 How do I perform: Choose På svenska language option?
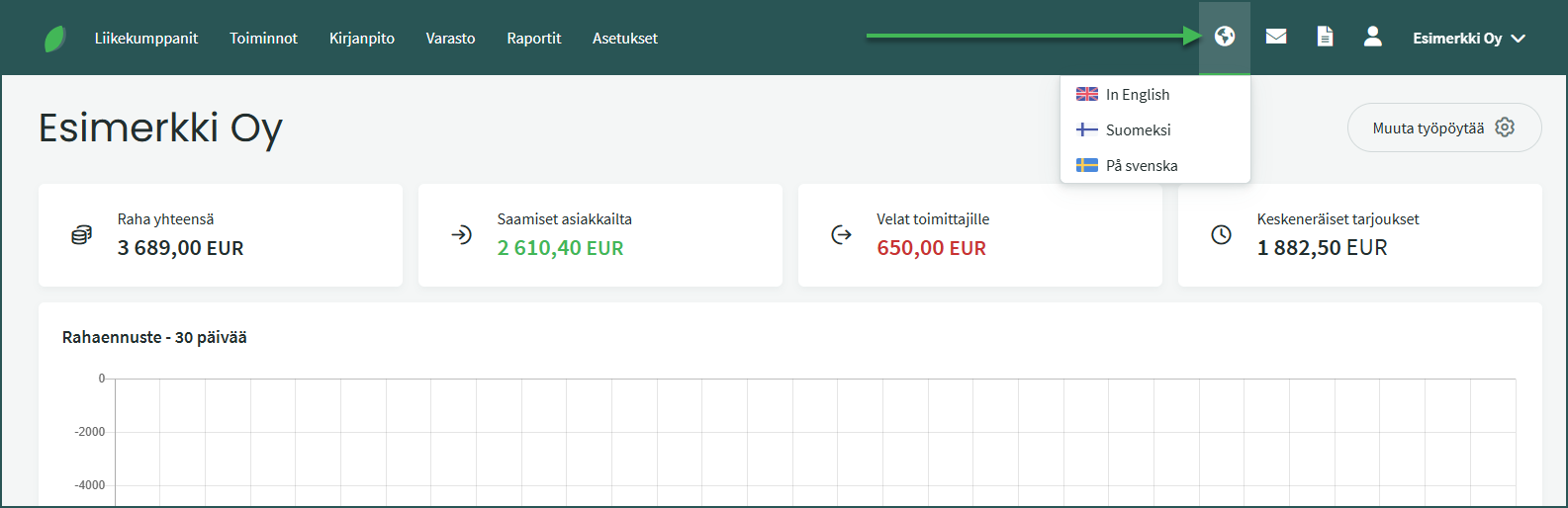pyautogui.click(x=1141, y=166)
